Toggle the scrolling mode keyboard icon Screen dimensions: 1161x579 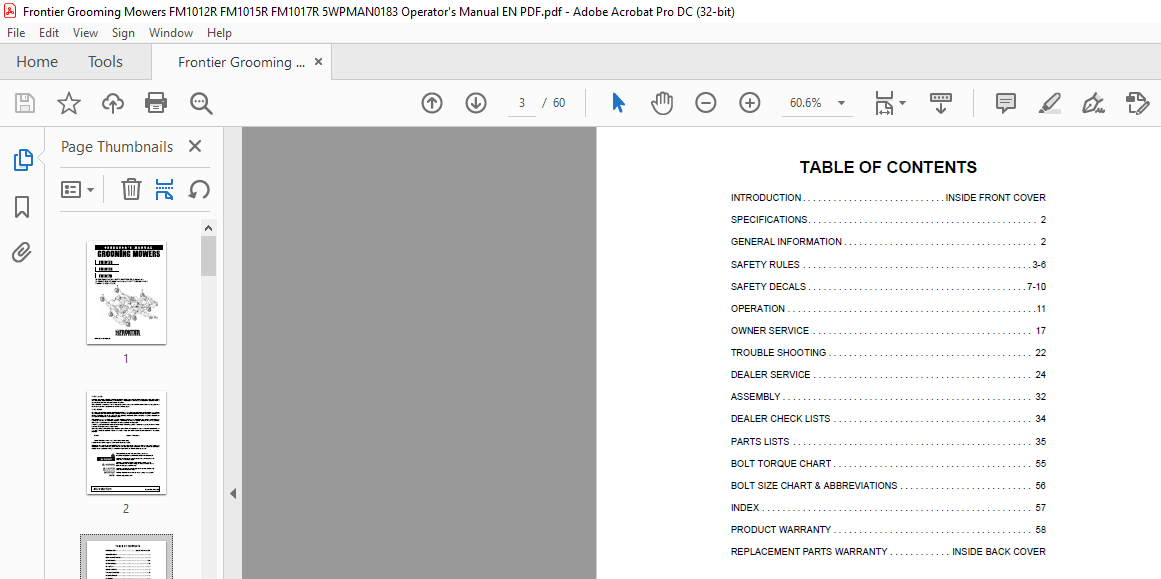940,103
